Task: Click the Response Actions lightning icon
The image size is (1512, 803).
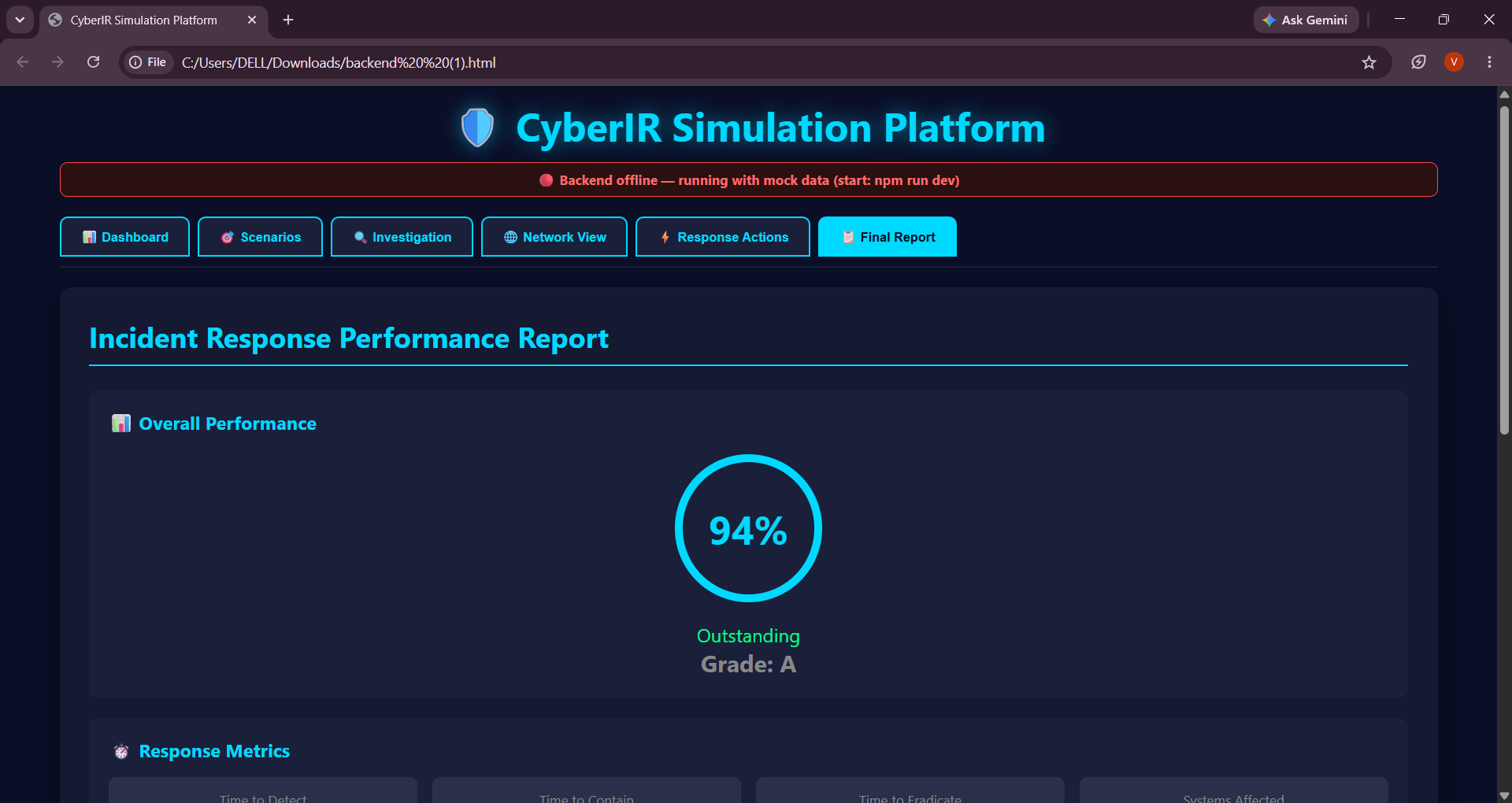Action: tap(665, 237)
